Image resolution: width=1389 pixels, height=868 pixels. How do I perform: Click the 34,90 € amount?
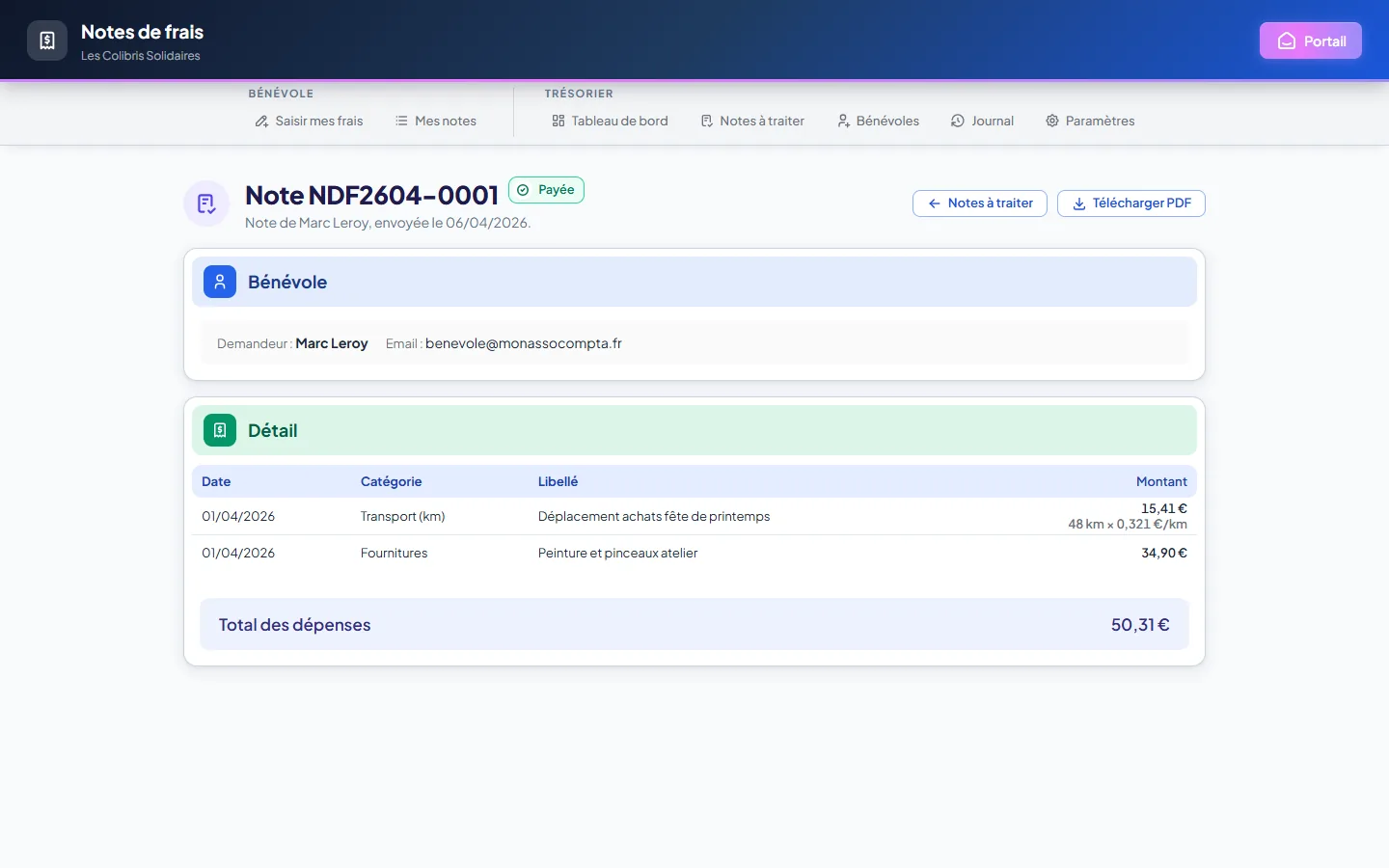pos(1164,553)
